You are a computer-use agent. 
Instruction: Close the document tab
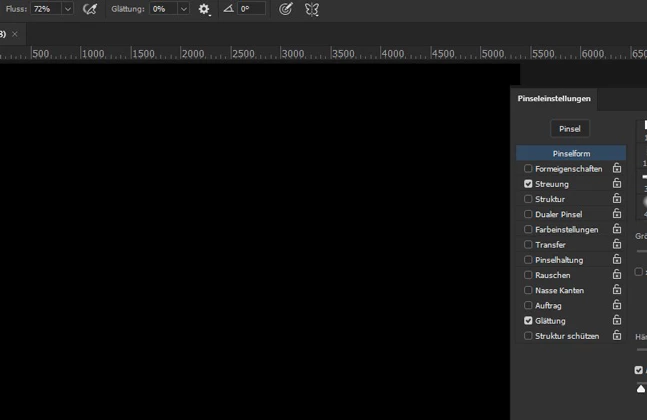(15, 34)
